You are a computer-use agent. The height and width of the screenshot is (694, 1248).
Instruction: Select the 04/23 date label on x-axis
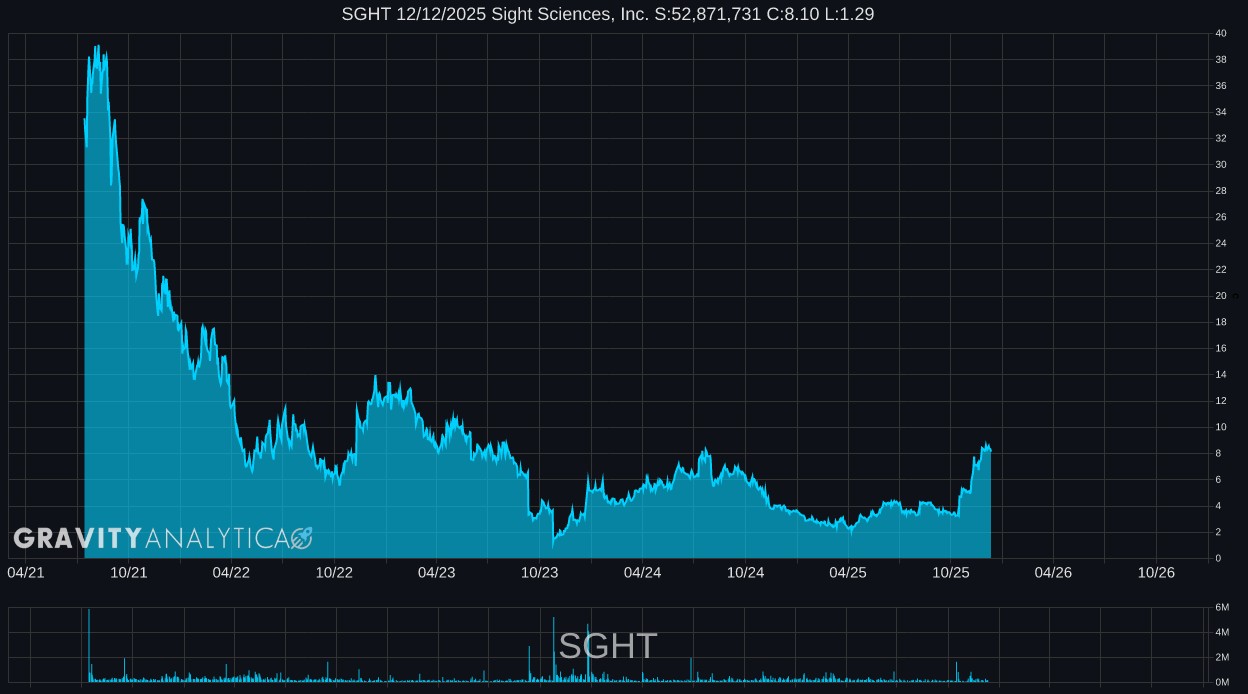(437, 573)
